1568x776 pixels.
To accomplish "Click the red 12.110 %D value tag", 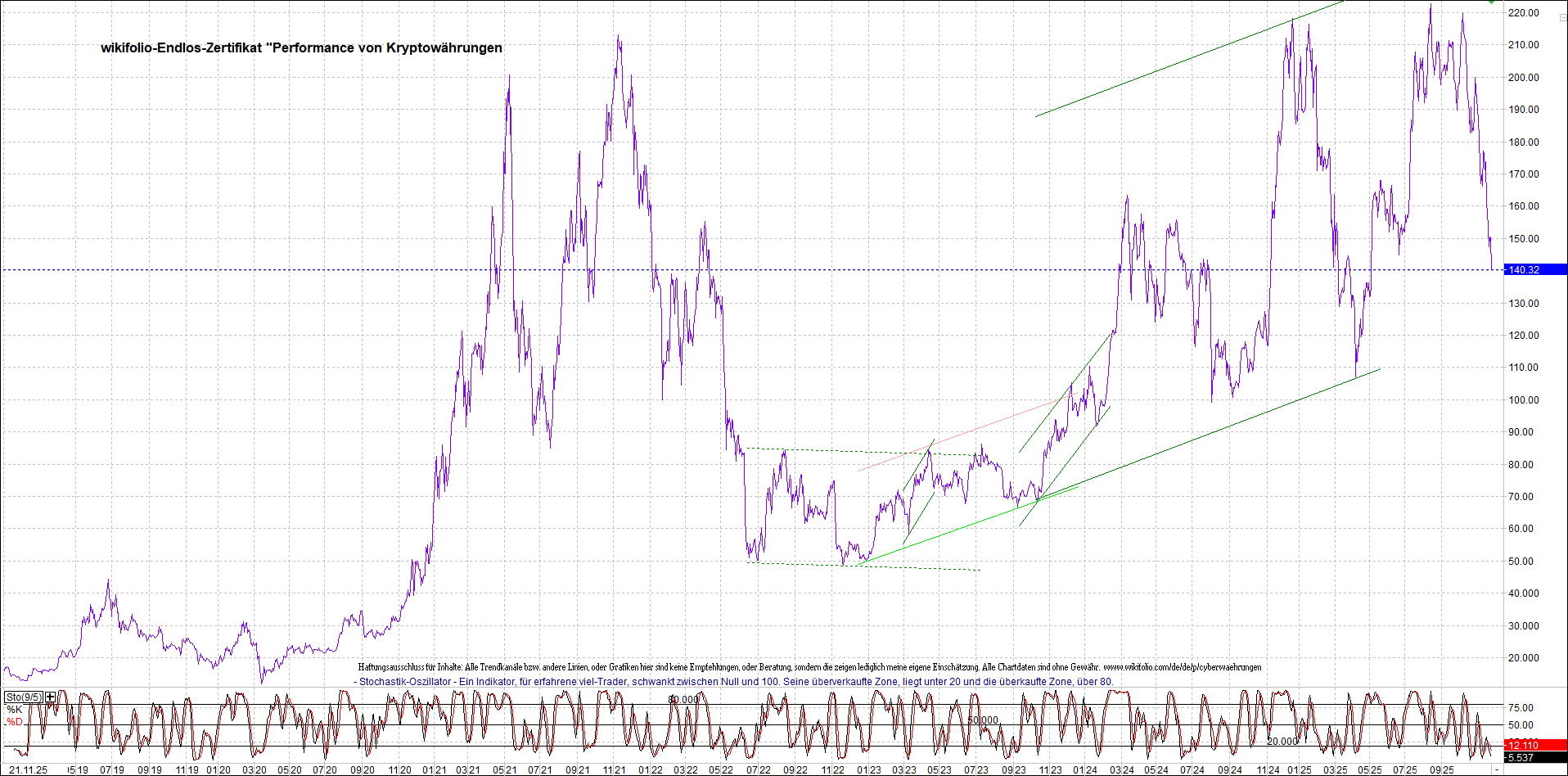I will 1534,745.
